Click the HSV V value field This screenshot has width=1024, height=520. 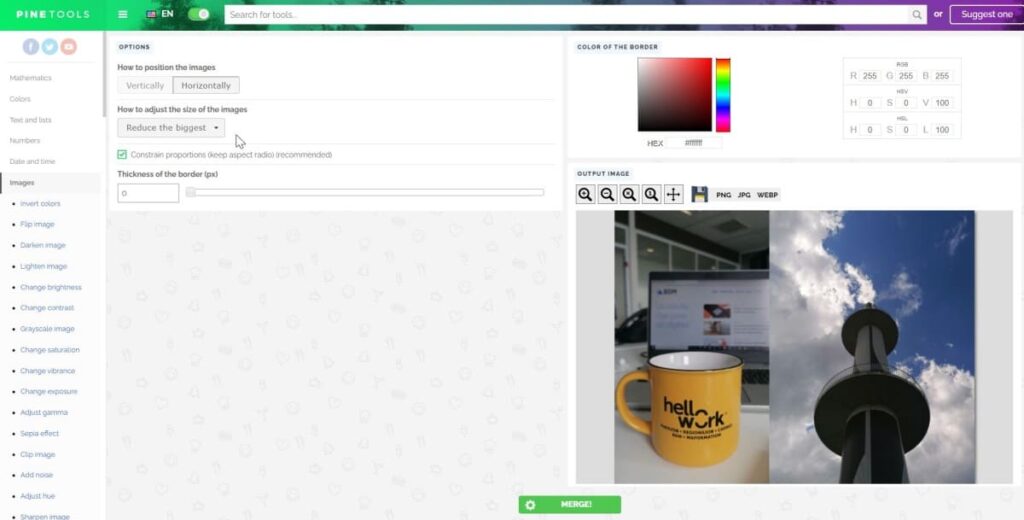(942, 103)
